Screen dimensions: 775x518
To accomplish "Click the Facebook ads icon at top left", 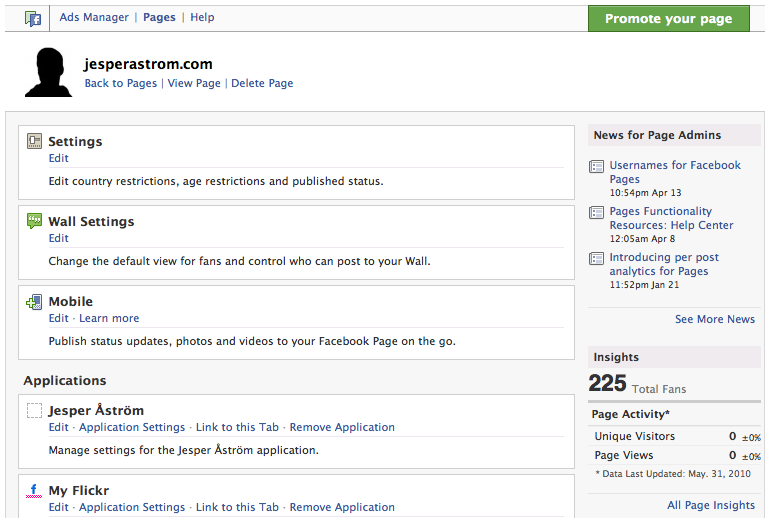I will pyautogui.click(x=33, y=19).
